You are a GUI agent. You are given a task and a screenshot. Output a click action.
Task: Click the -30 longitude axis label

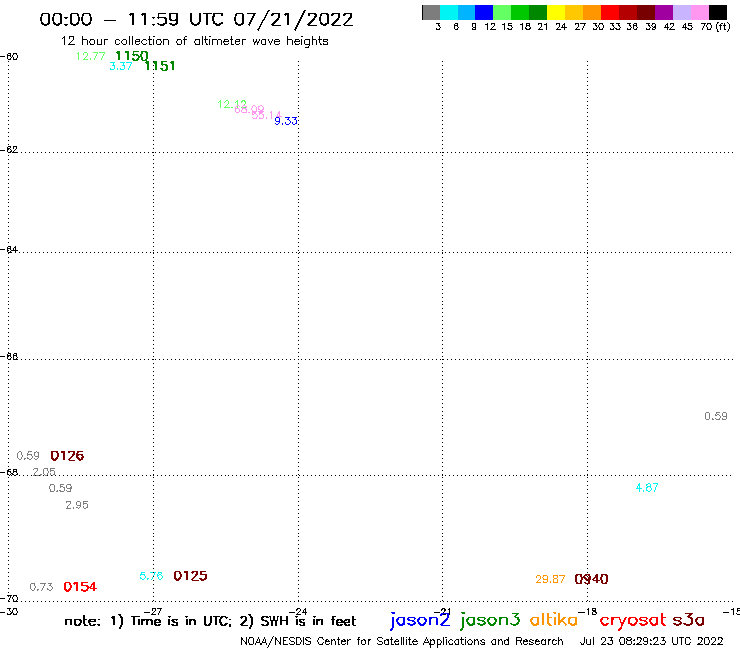point(9,612)
